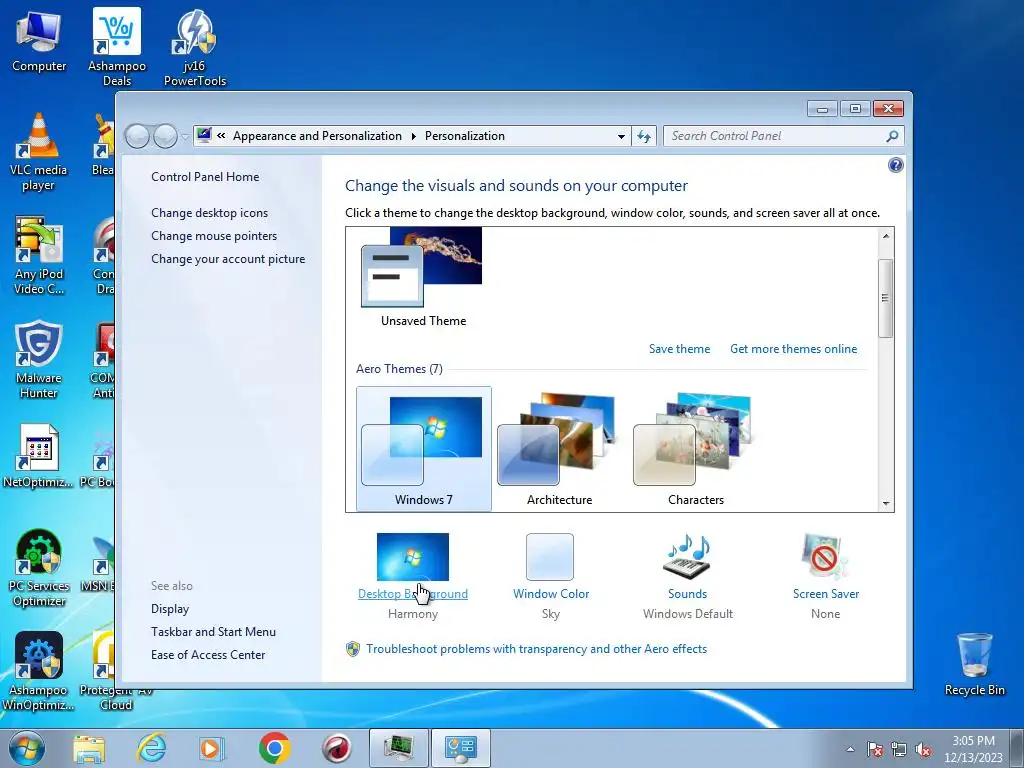The height and width of the screenshot is (768, 1024).
Task: Select the Malware Hunter desktop icon
Action: coord(39,359)
